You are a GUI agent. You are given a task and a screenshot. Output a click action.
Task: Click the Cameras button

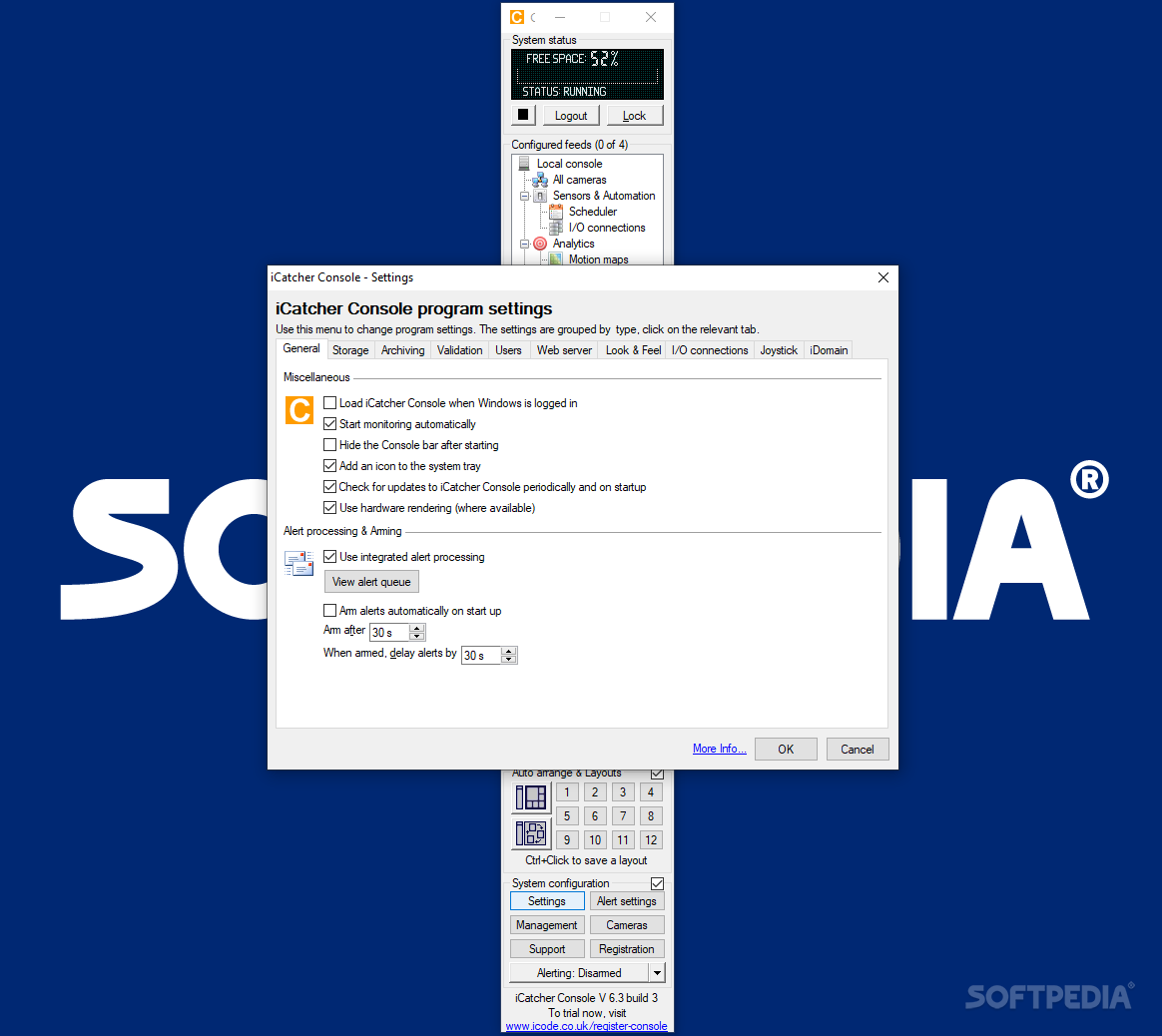click(x=627, y=925)
